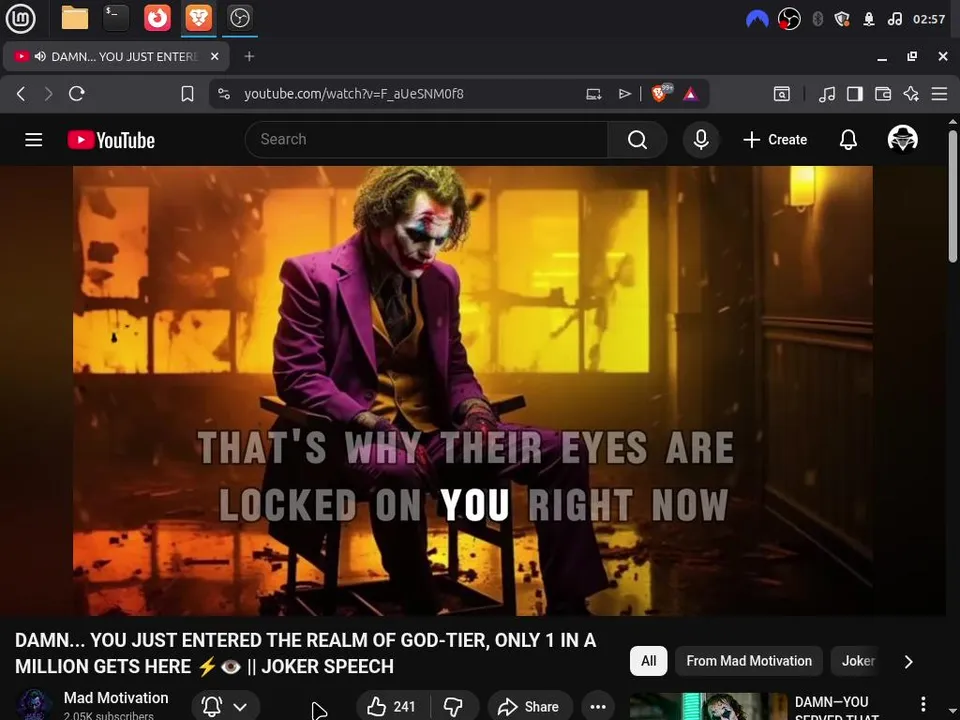Open the OBS Studio taskbar icon
The width and height of the screenshot is (960, 720).
pos(239,18)
